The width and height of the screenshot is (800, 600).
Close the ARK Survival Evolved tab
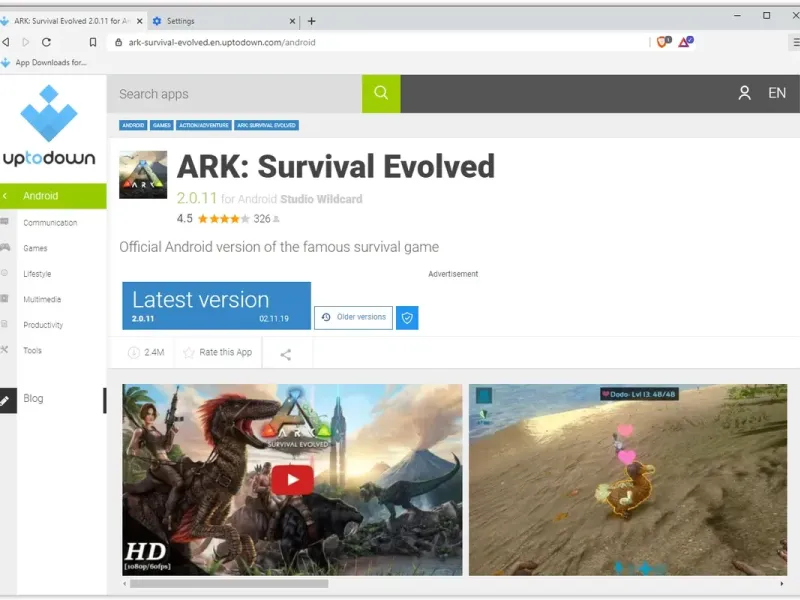[140, 21]
